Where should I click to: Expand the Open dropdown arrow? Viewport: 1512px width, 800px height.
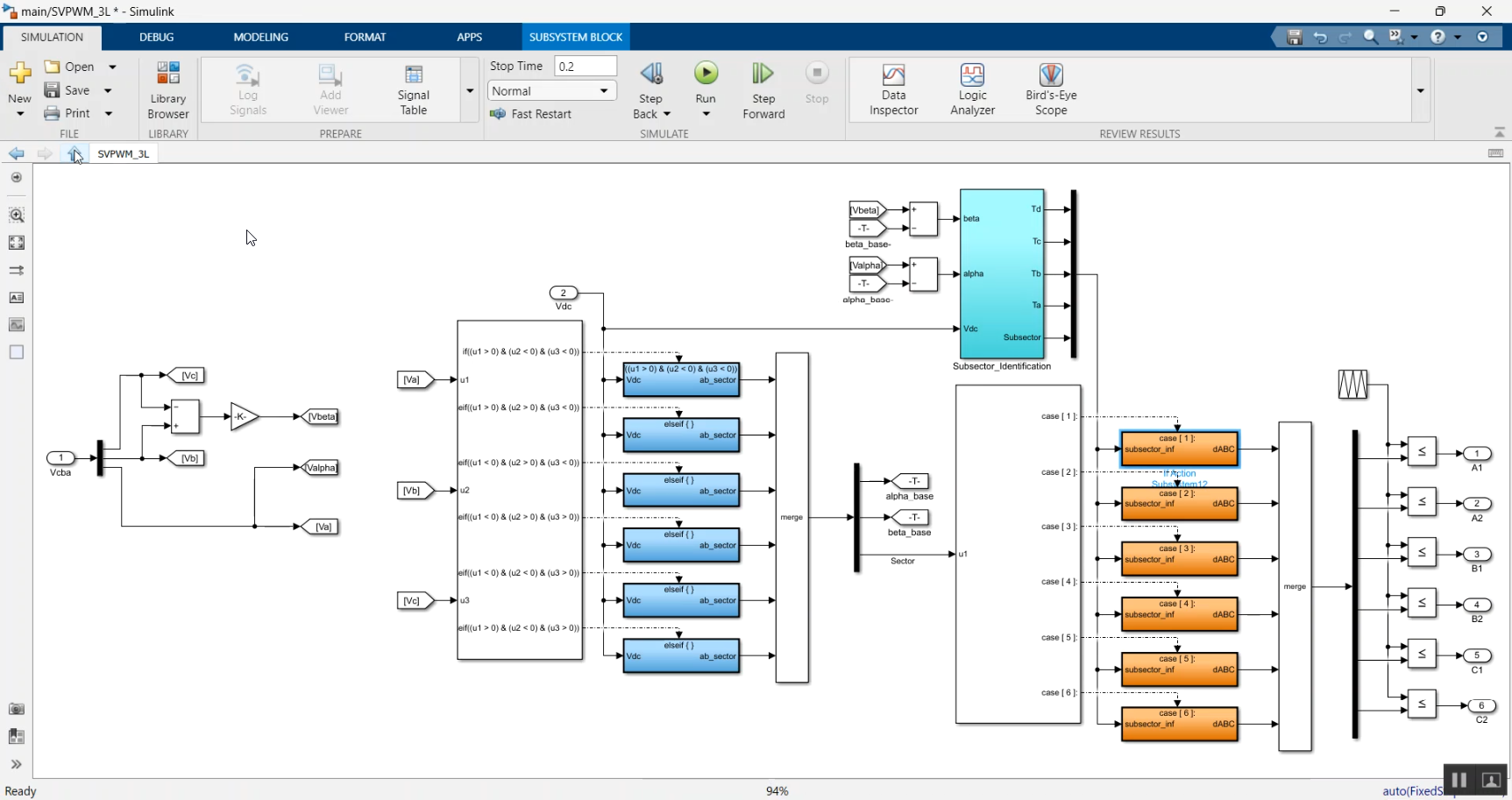coord(112,67)
